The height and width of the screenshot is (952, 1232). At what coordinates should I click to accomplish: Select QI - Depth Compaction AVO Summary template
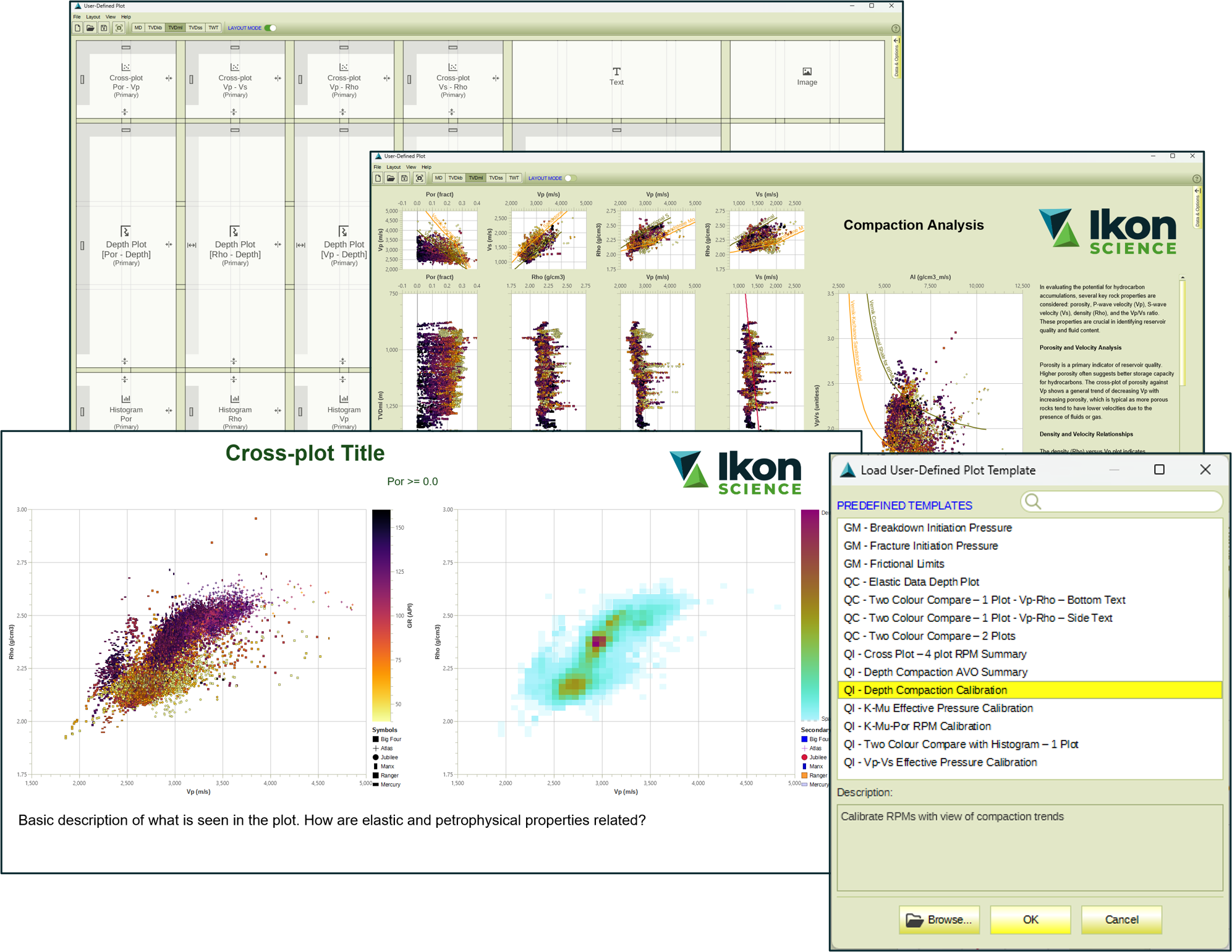click(x=1030, y=672)
